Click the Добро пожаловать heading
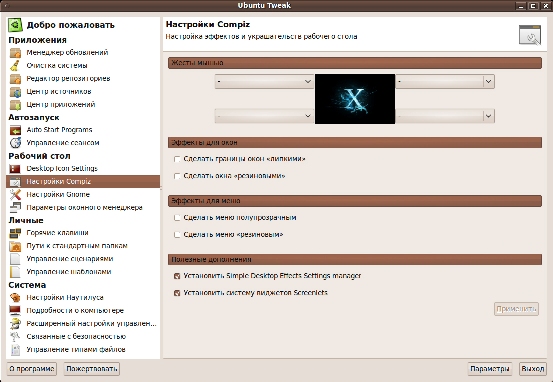The width and height of the screenshot is (553, 382). 71,25
